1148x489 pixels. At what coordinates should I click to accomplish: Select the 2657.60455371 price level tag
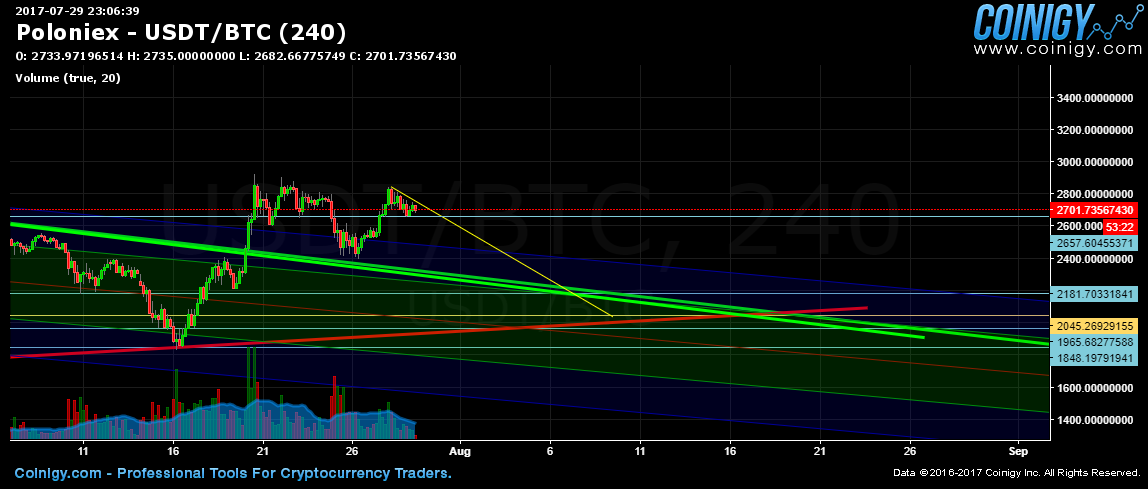click(x=1095, y=243)
